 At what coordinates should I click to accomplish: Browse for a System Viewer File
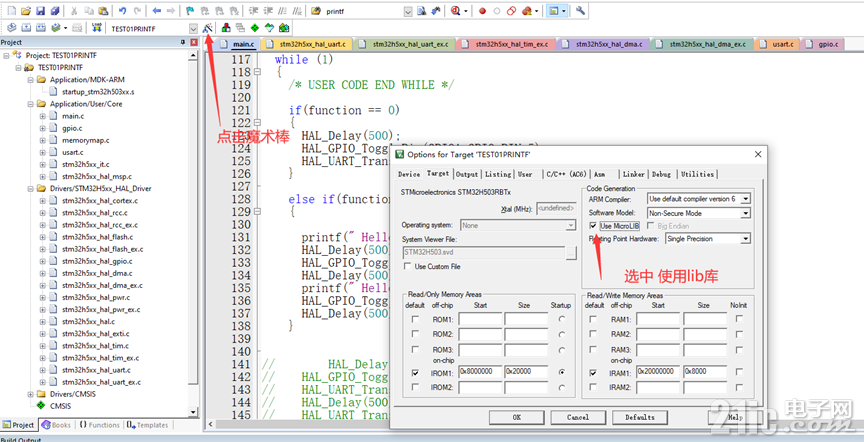pyautogui.click(x=571, y=253)
